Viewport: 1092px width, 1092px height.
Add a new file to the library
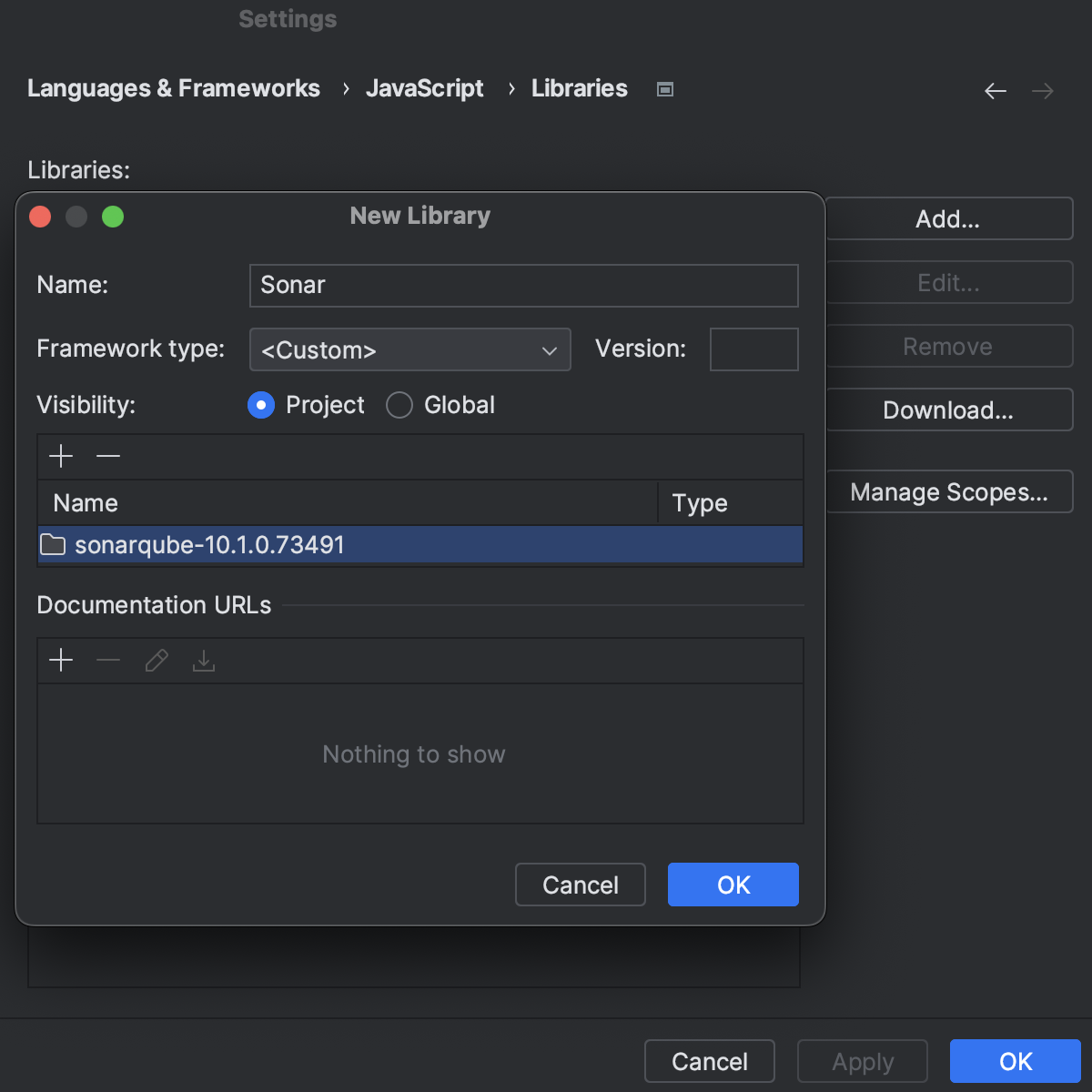coord(61,456)
